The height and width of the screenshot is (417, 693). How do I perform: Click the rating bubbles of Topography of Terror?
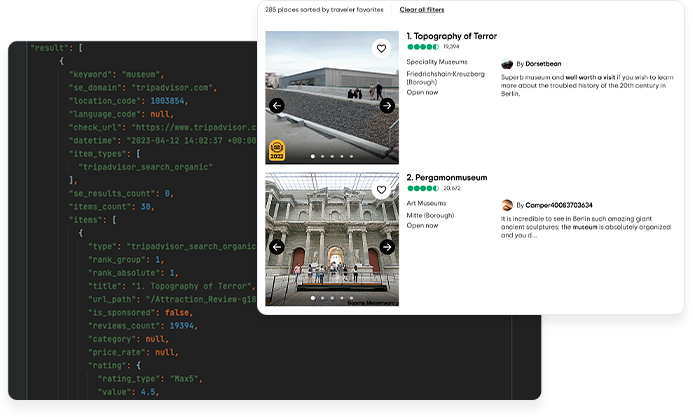[423, 47]
